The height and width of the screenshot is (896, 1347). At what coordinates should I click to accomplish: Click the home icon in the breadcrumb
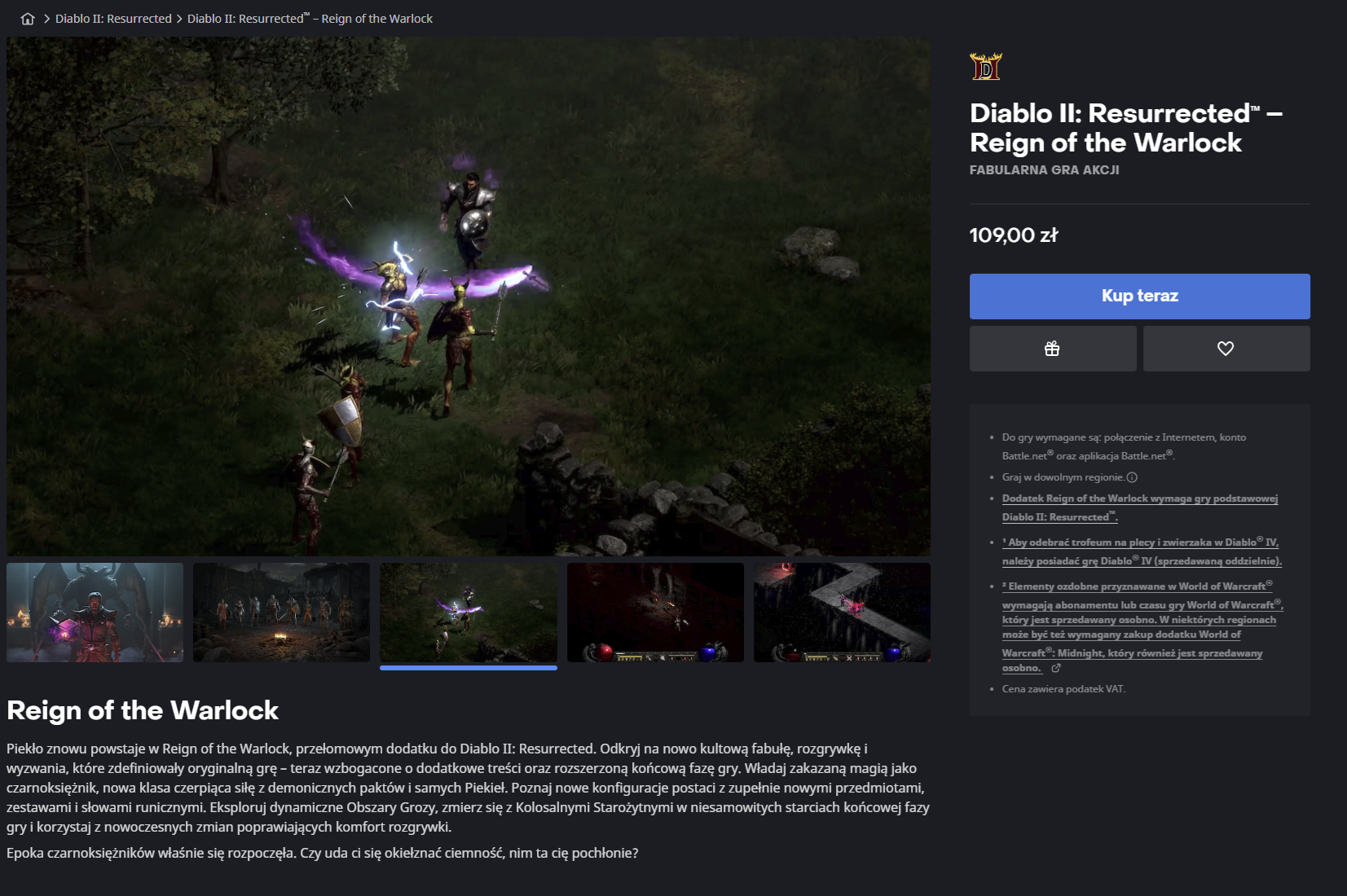tap(28, 19)
